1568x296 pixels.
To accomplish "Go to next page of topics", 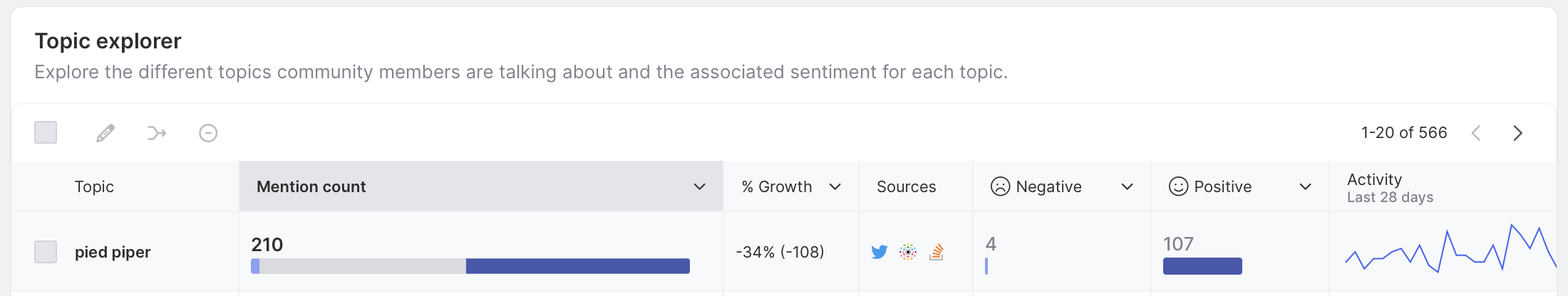I will click(x=1517, y=133).
